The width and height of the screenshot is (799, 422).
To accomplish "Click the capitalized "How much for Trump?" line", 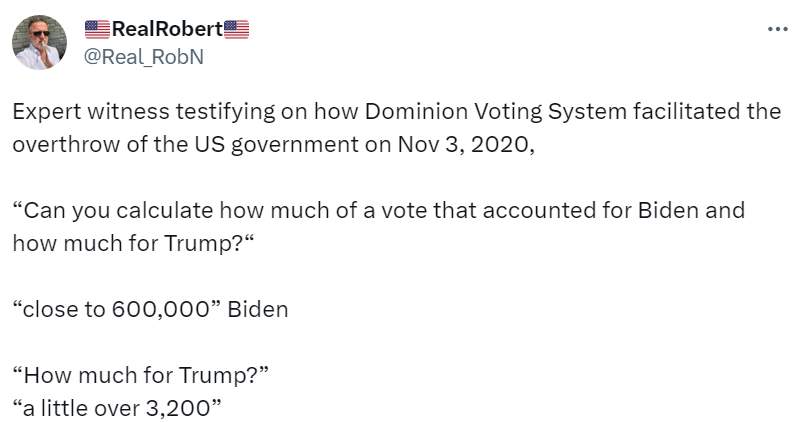I will [142, 376].
